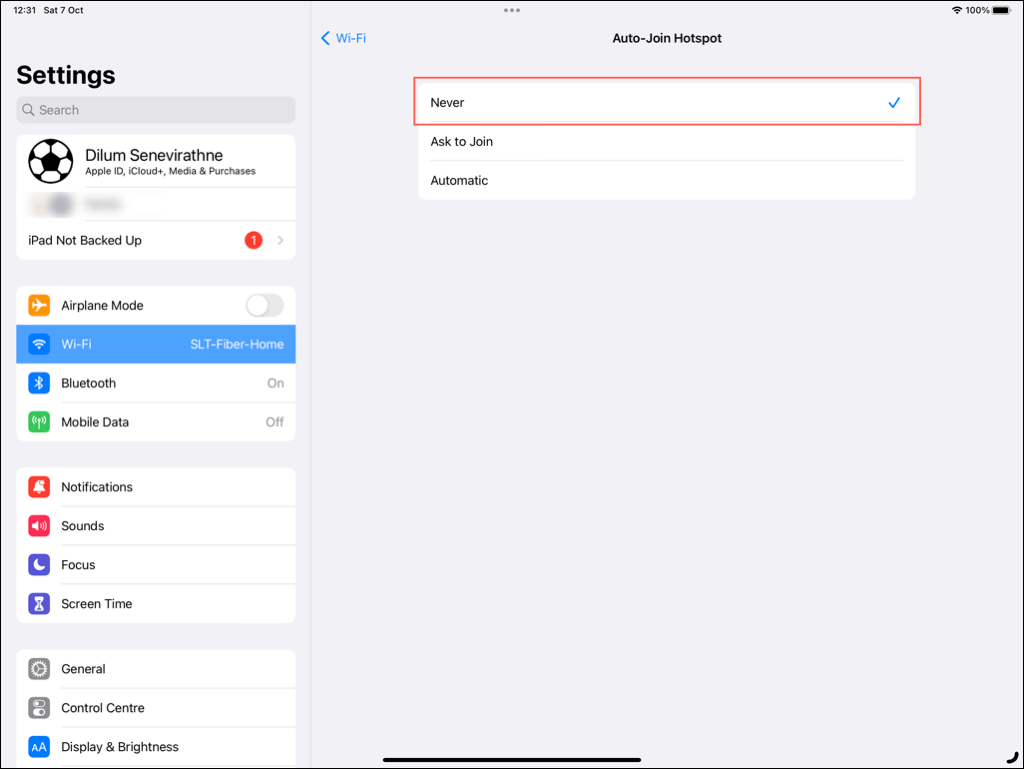Tap the Bluetooth On status text
Viewport: 1024px width, 769px height.
point(275,383)
